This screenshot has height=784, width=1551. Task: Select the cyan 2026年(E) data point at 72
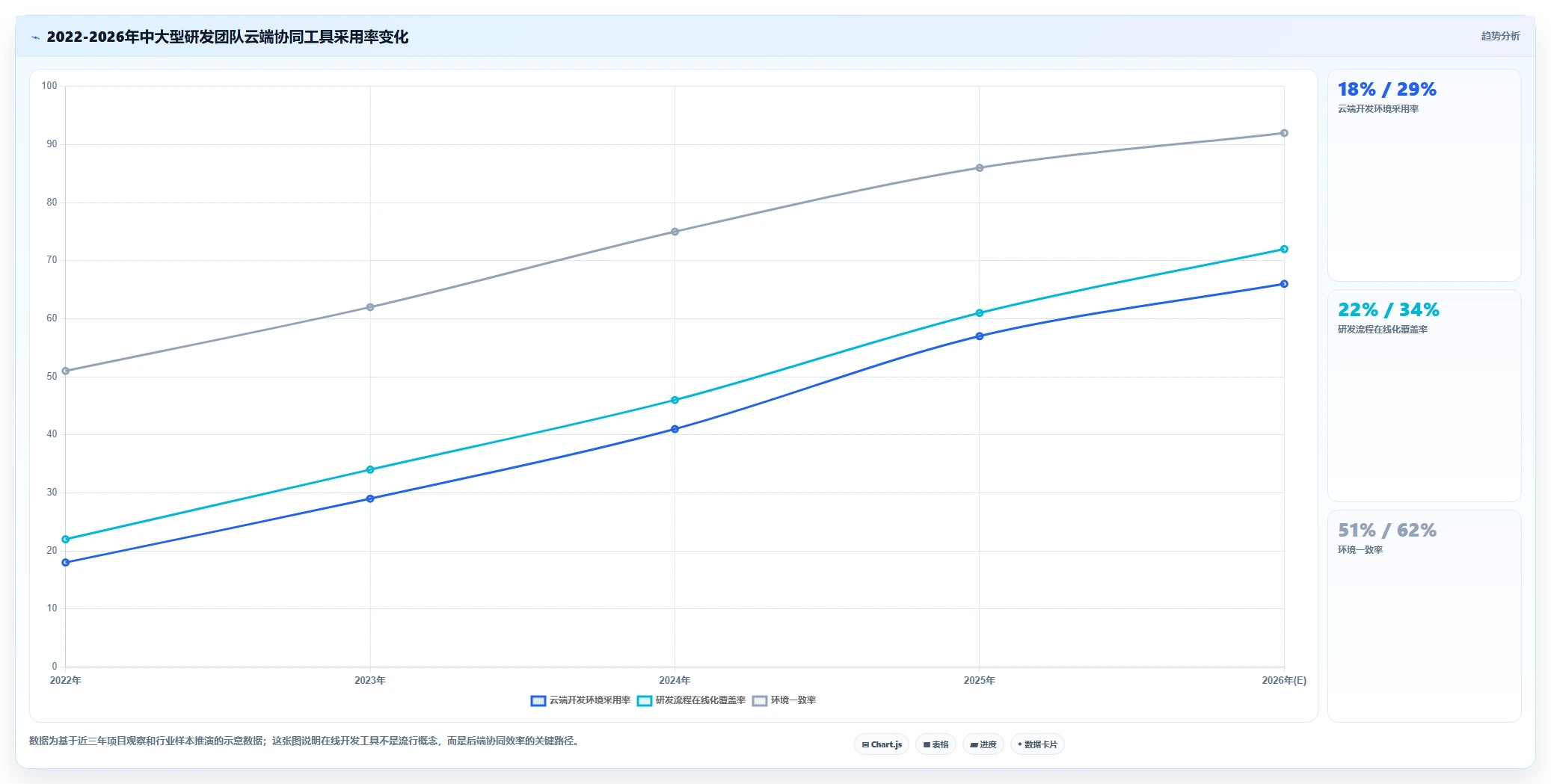coord(1284,249)
